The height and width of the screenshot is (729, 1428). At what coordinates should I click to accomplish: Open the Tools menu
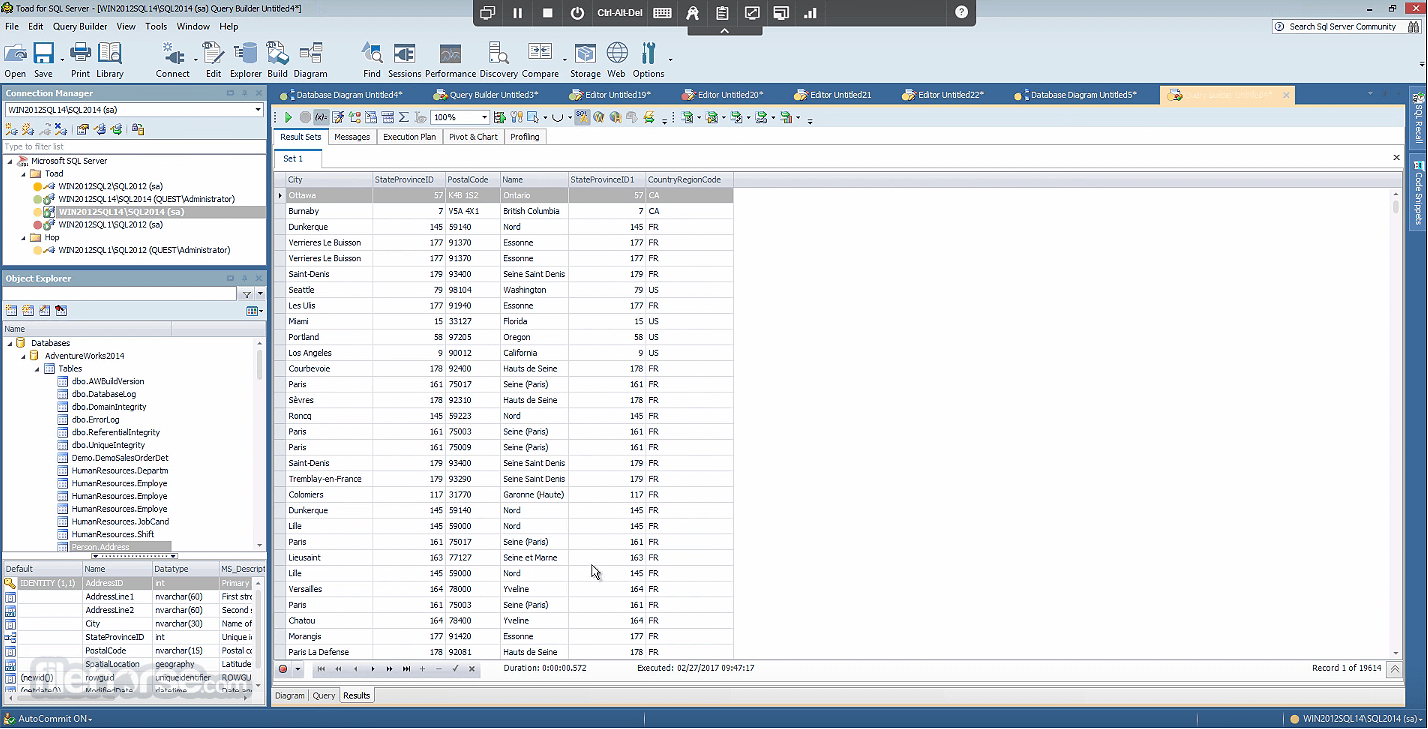point(156,27)
